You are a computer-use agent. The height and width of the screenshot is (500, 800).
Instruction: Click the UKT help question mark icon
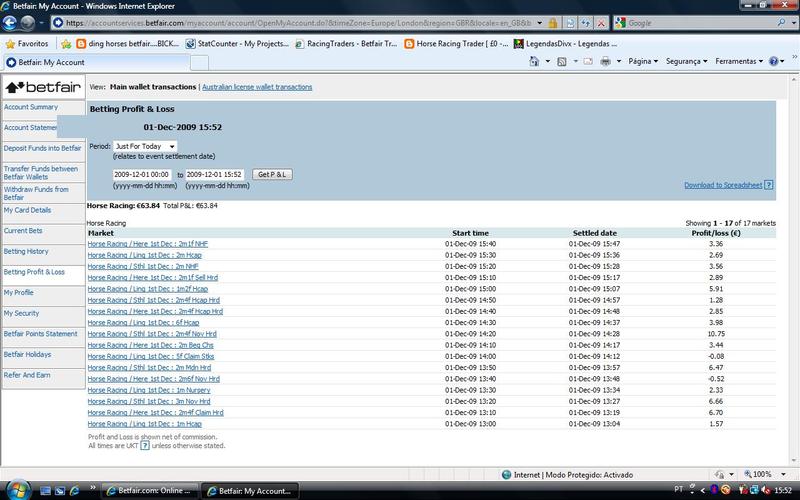(145, 445)
